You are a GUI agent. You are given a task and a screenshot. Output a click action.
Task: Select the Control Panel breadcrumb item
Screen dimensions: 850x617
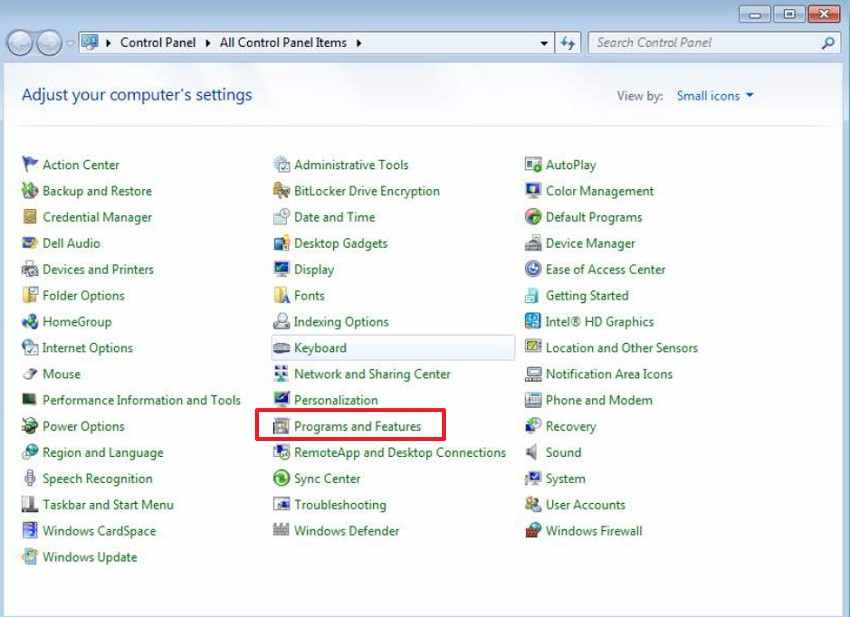click(x=158, y=42)
